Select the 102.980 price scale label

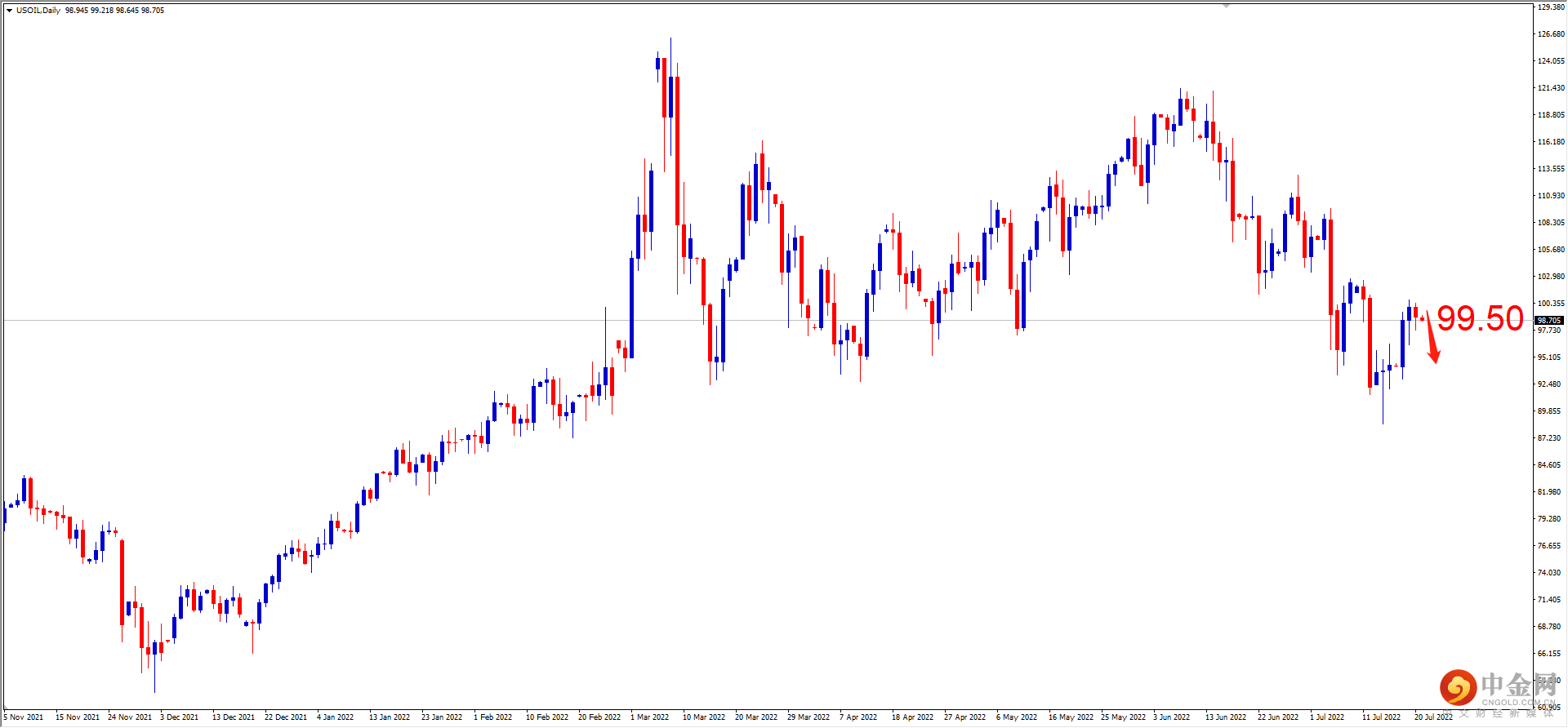1551,277
